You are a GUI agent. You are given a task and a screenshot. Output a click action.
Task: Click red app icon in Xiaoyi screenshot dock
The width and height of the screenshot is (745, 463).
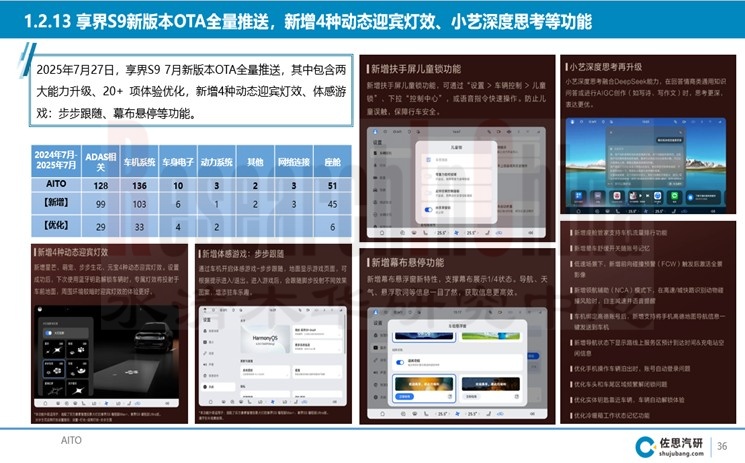pos(617,196)
